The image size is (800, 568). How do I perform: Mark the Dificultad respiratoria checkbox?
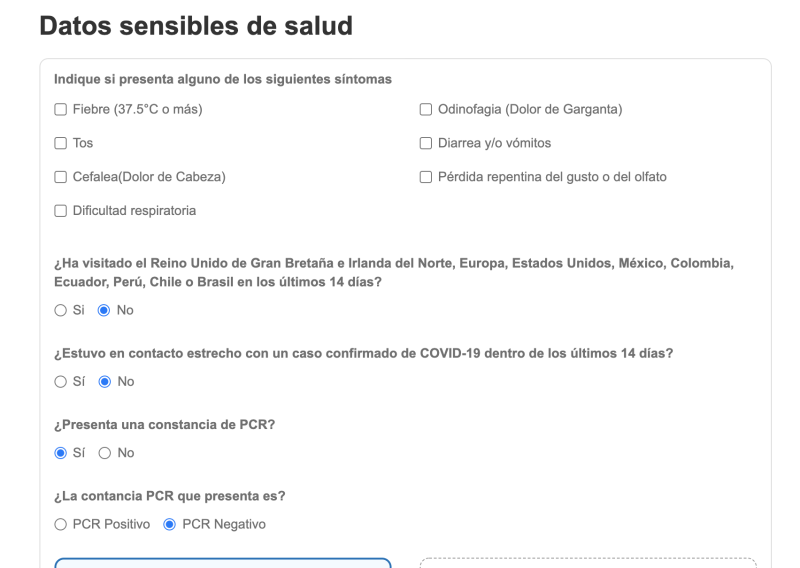60,211
